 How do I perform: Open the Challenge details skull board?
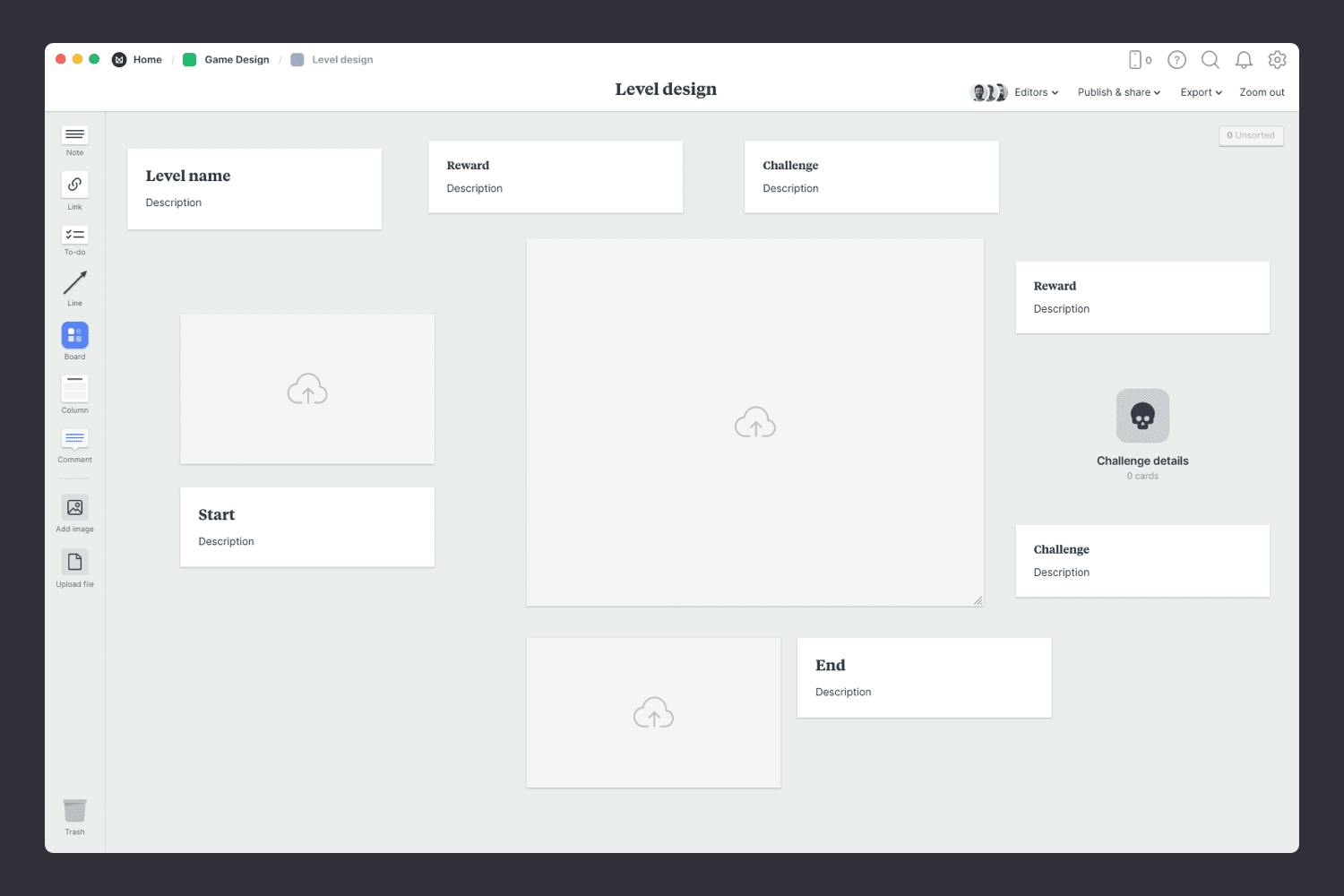pos(1142,416)
